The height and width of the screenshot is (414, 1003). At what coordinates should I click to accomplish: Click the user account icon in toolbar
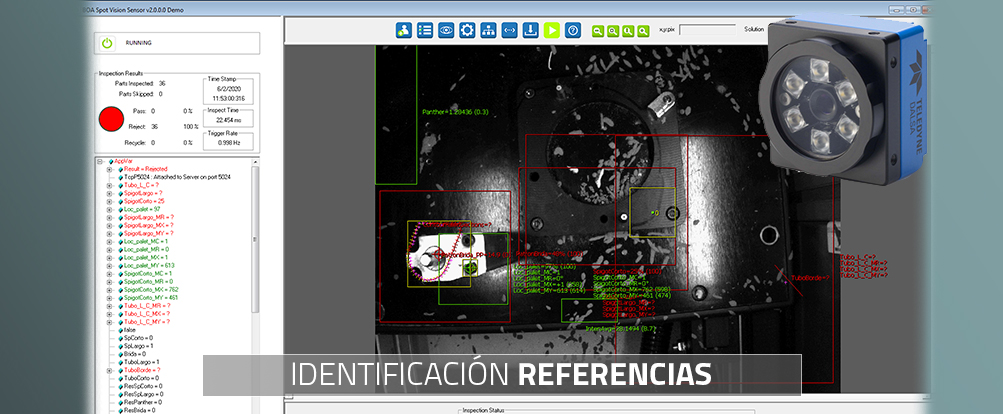pos(404,30)
